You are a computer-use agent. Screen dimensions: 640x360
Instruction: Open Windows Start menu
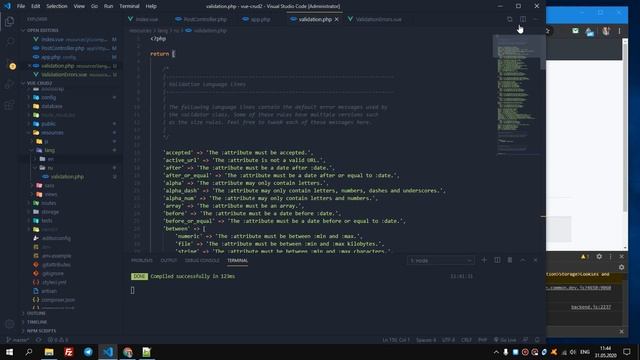[9, 352]
